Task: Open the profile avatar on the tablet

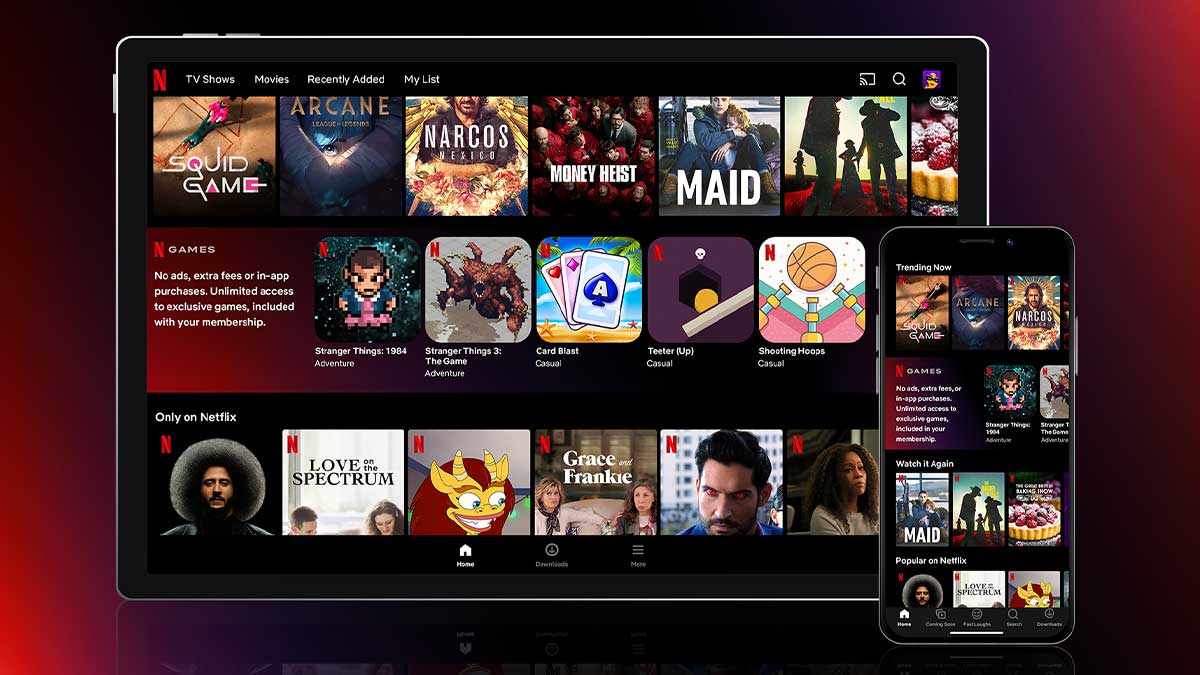Action: pyautogui.click(x=931, y=79)
